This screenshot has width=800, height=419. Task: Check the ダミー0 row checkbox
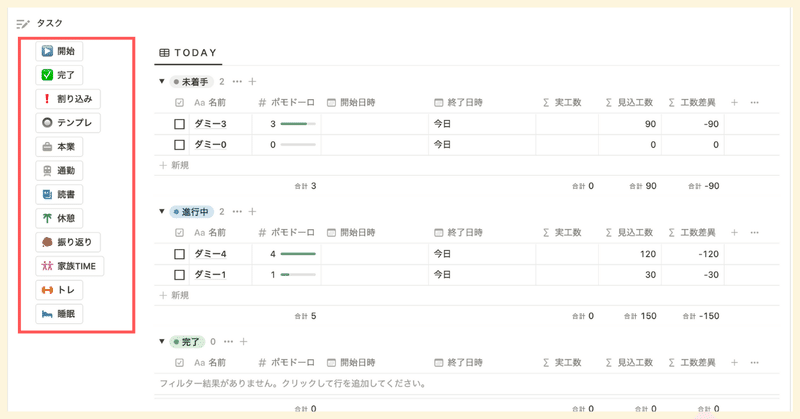coord(179,145)
